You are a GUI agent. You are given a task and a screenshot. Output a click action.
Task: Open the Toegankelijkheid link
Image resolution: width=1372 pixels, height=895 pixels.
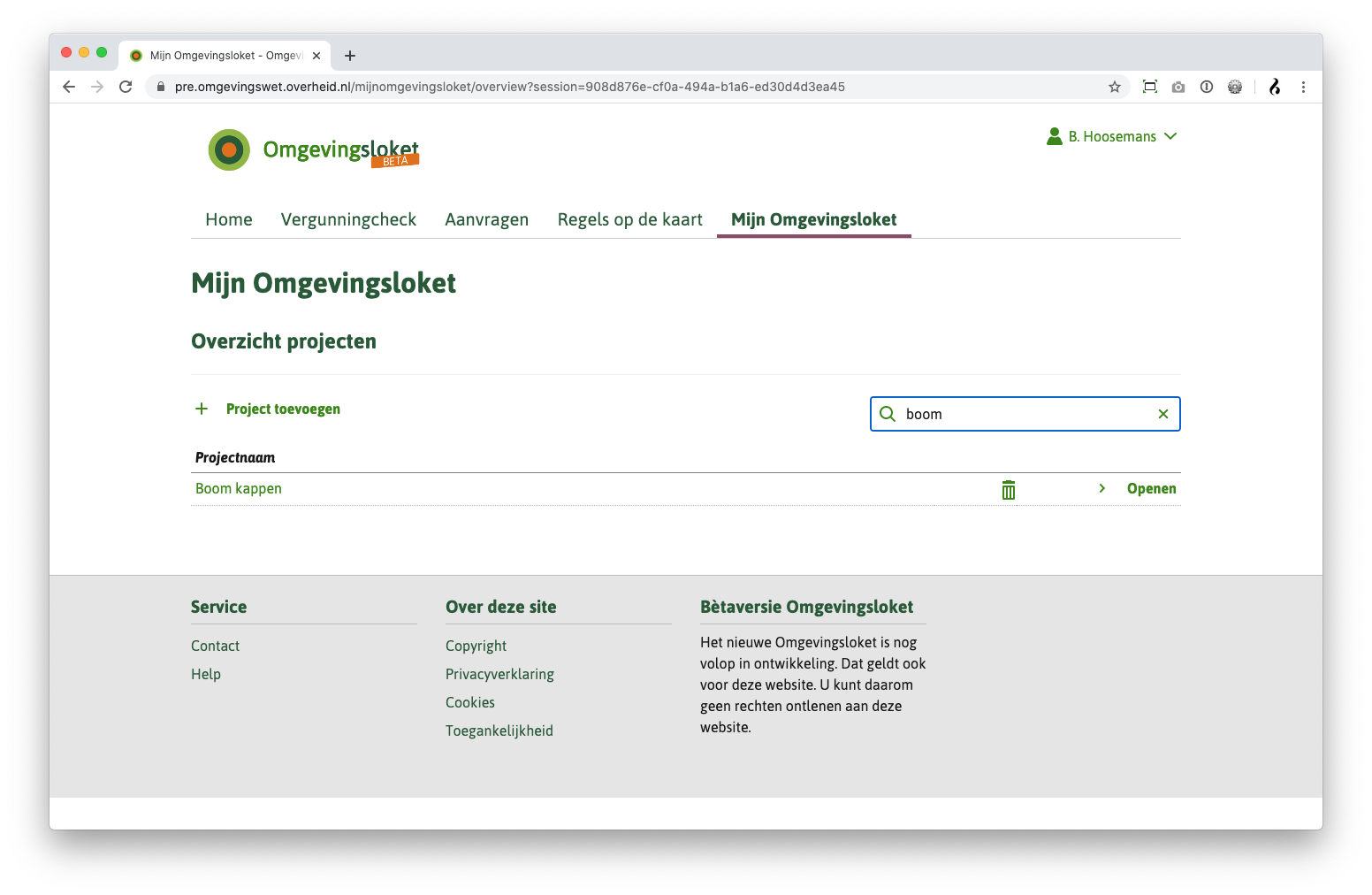coord(499,731)
